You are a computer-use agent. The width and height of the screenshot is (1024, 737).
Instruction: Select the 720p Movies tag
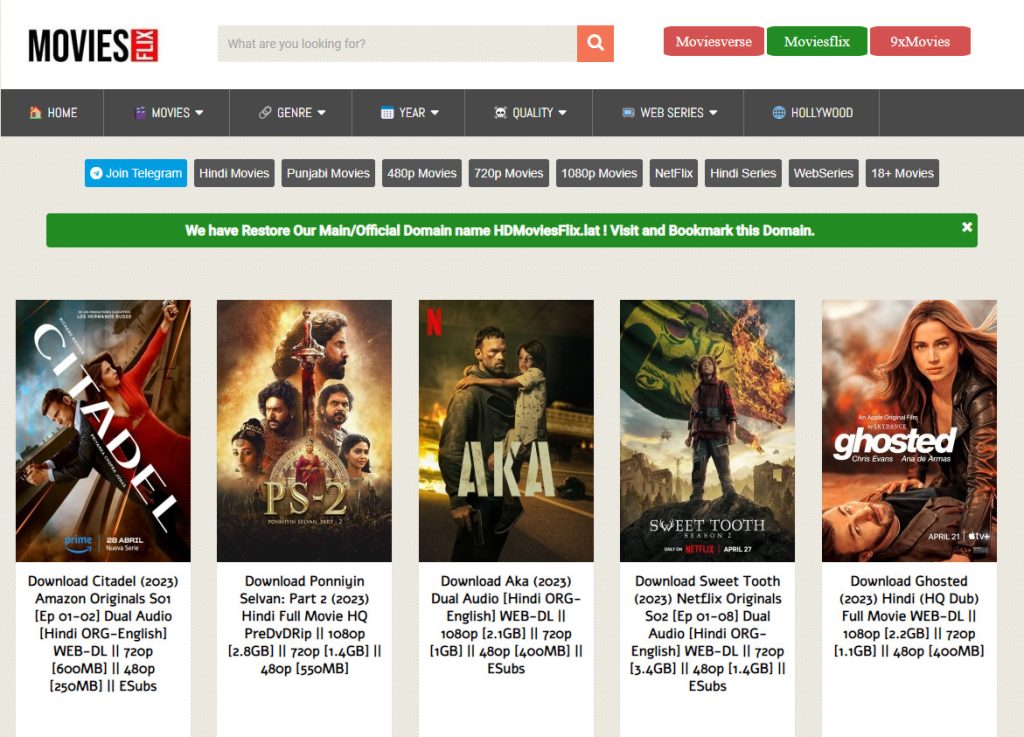[508, 173]
